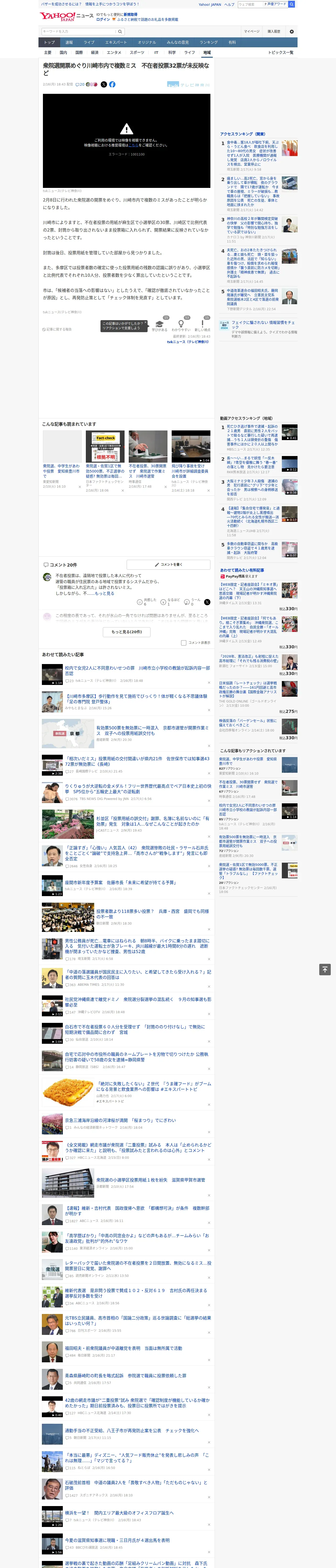Viewport: 336px width, 1568px height.
Task: Click the ログイン link in header
Action: click(103, 20)
